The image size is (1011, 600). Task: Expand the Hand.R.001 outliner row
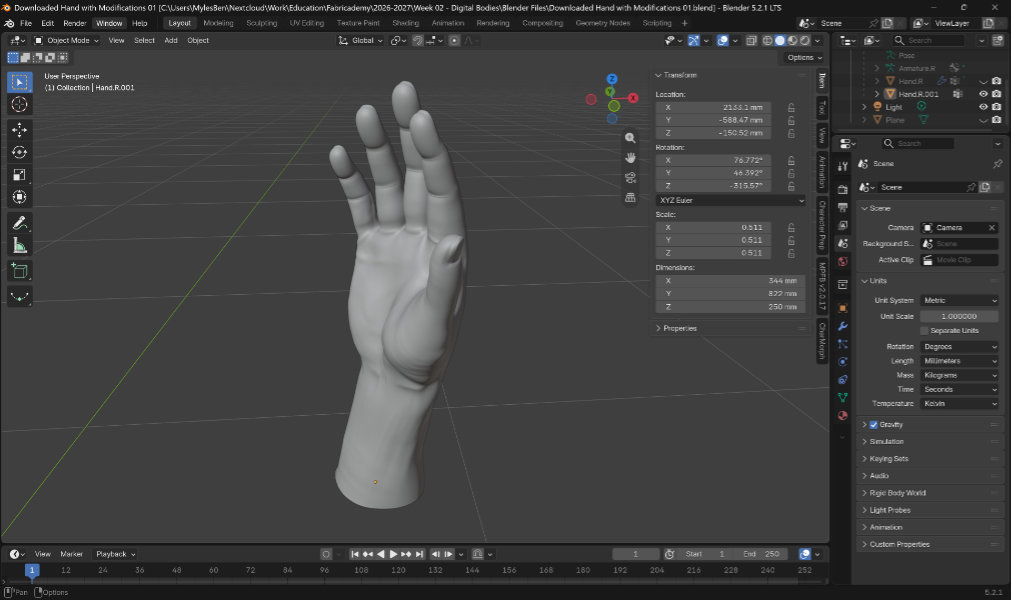(876, 94)
